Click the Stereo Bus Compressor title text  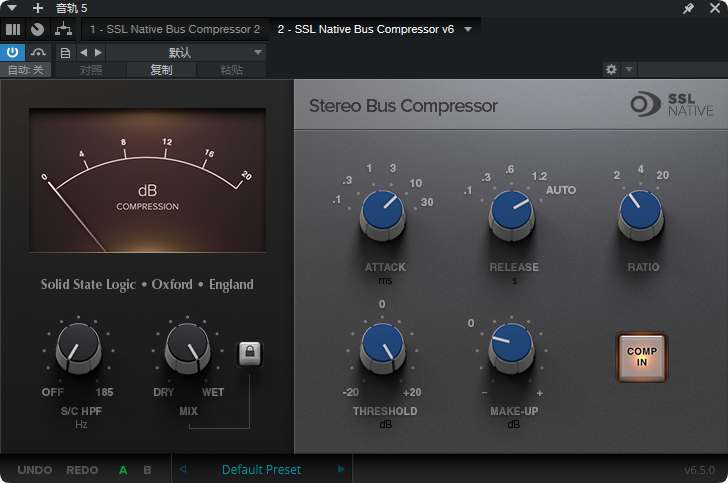click(403, 106)
